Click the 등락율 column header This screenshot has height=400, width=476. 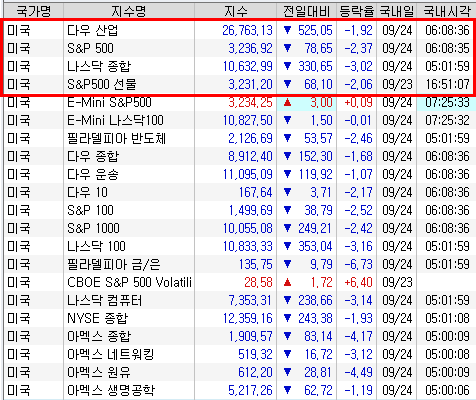[356, 11]
